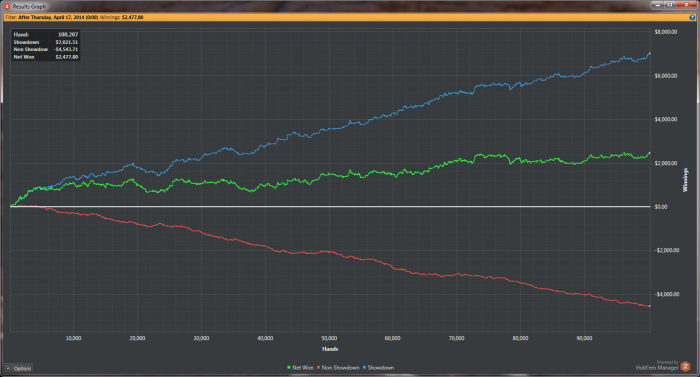Click the red Non Showdown line endpoint marker
The image size is (700, 377).
click(x=650, y=306)
